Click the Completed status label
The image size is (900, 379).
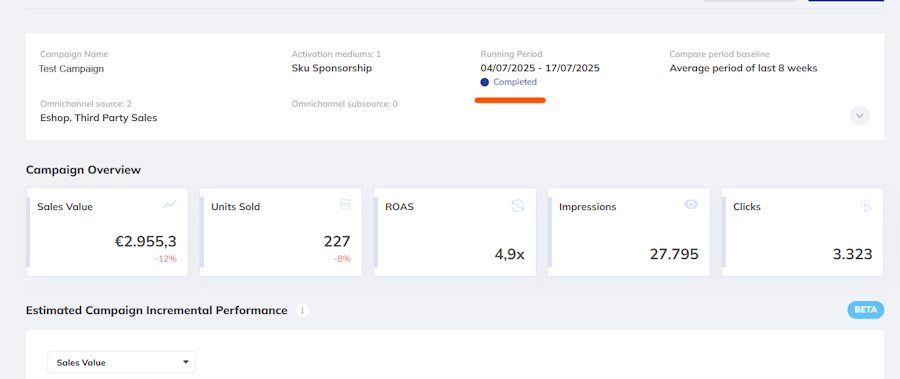click(x=515, y=82)
